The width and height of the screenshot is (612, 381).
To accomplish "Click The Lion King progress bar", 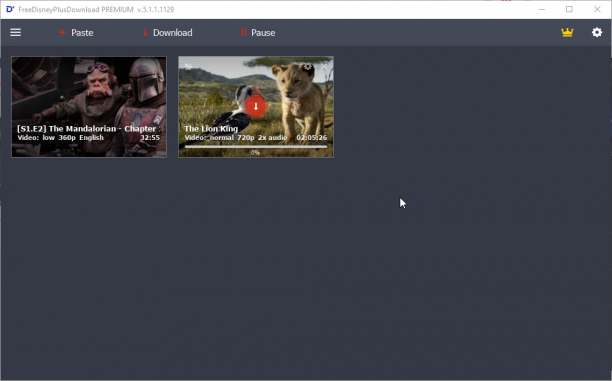I will pos(256,147).
